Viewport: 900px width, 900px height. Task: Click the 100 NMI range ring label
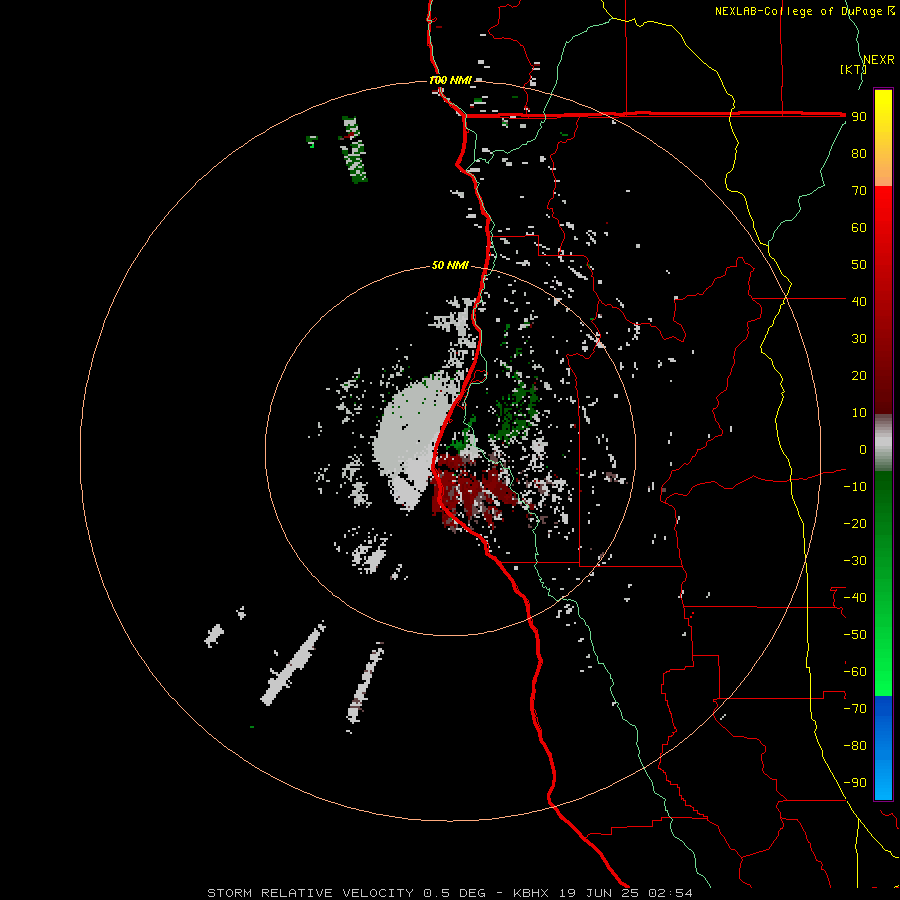(450, 80)
